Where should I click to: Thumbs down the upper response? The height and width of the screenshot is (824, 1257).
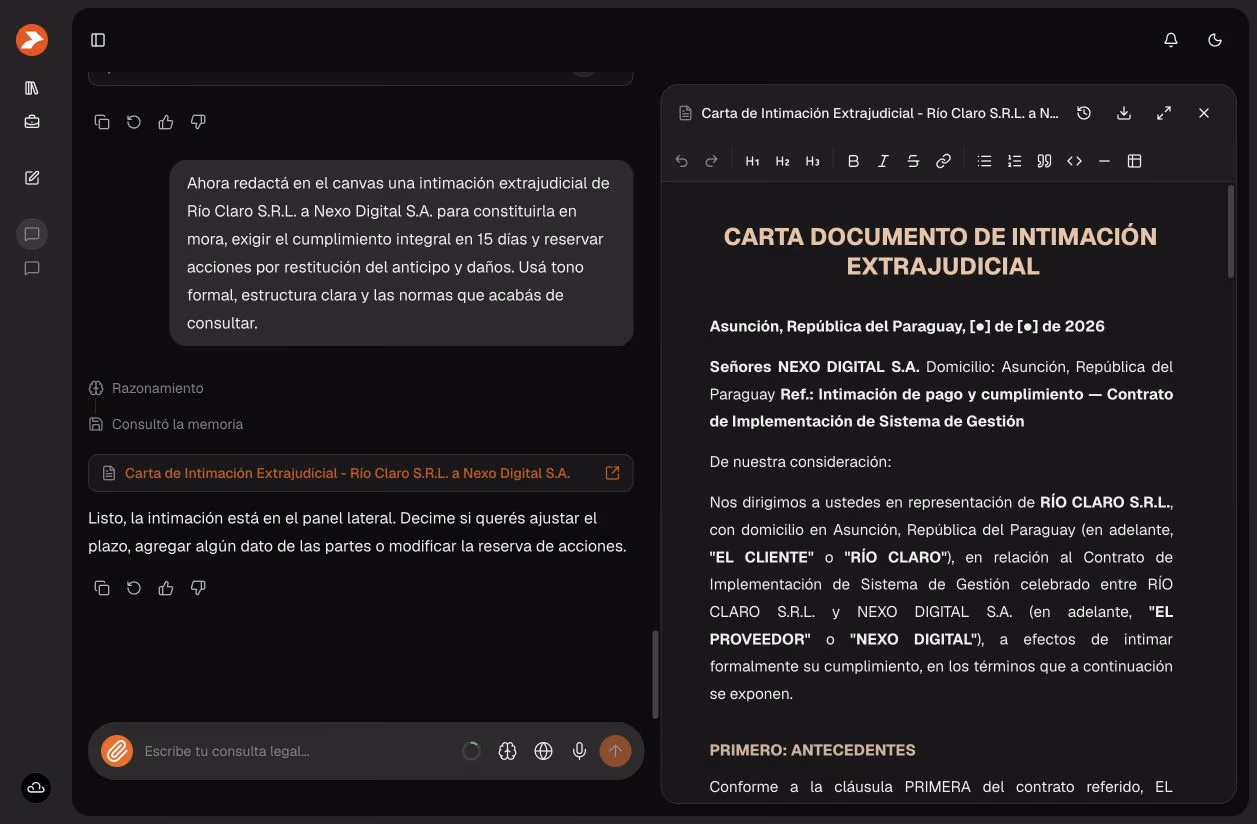pyautogui.click(x=198, y=122)
